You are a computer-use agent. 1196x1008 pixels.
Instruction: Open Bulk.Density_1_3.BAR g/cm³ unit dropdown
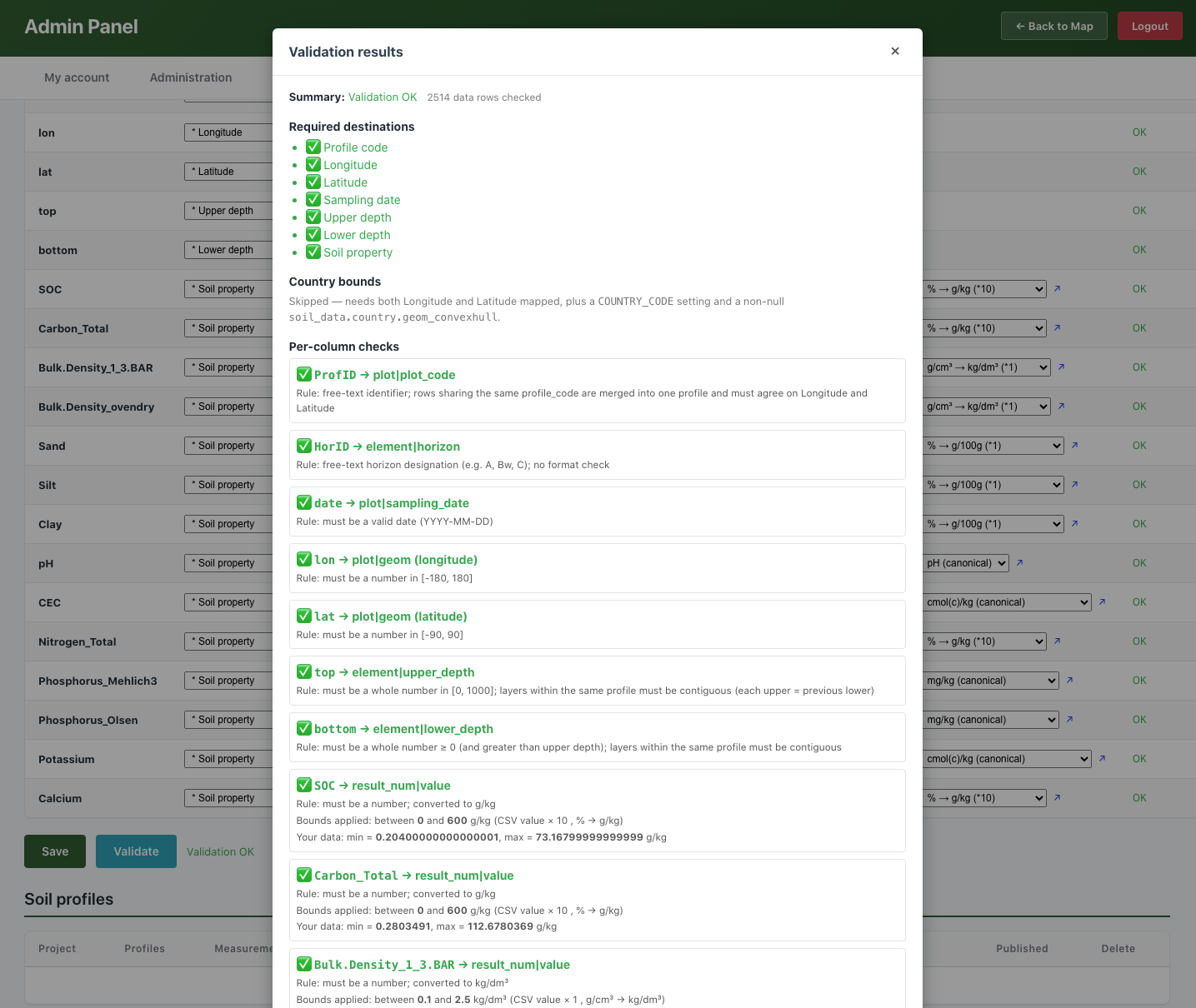point(987,367)
